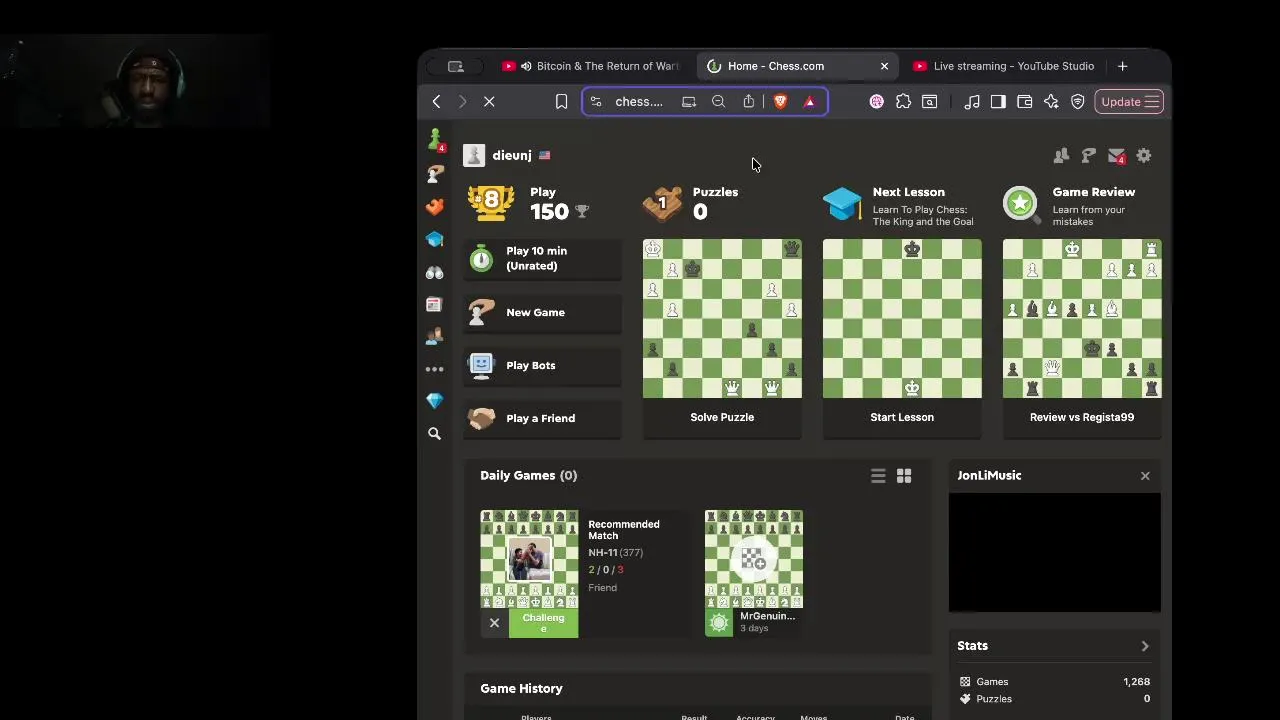Screen dimensions: 1280x720
Task: Click the share icon in address bar
Action: 748,101
